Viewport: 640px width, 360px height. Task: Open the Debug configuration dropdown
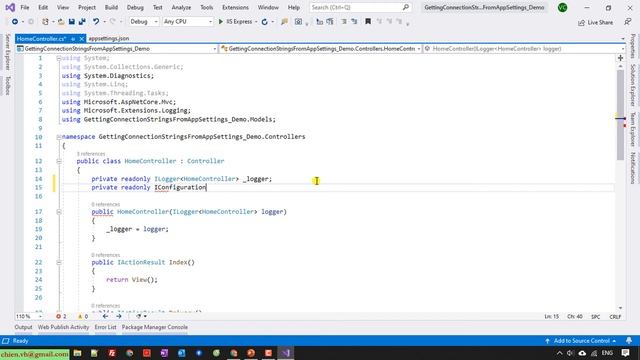coord(144,22)
